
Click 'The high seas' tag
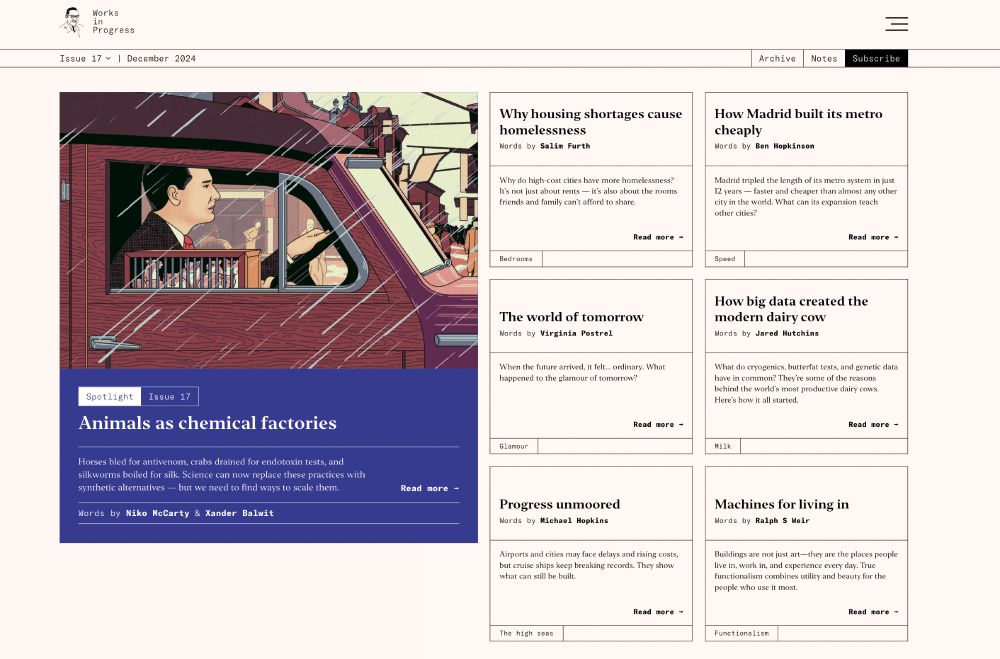tap(527, 633)
